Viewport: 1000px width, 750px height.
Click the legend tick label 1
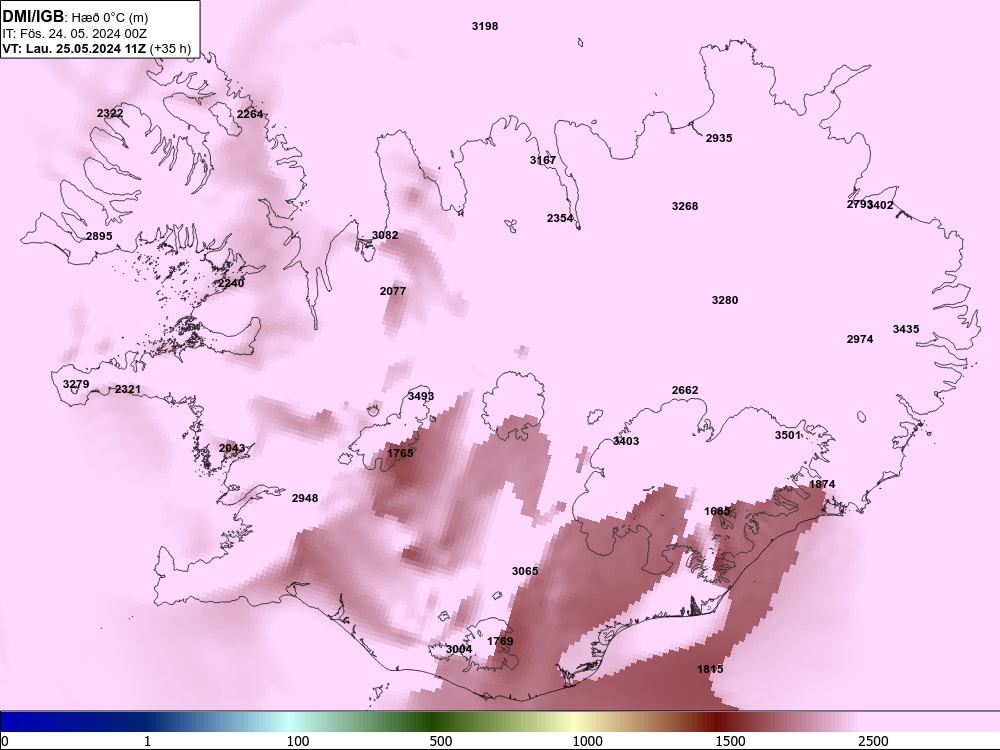pyautogui.click(x=147, y=741)
